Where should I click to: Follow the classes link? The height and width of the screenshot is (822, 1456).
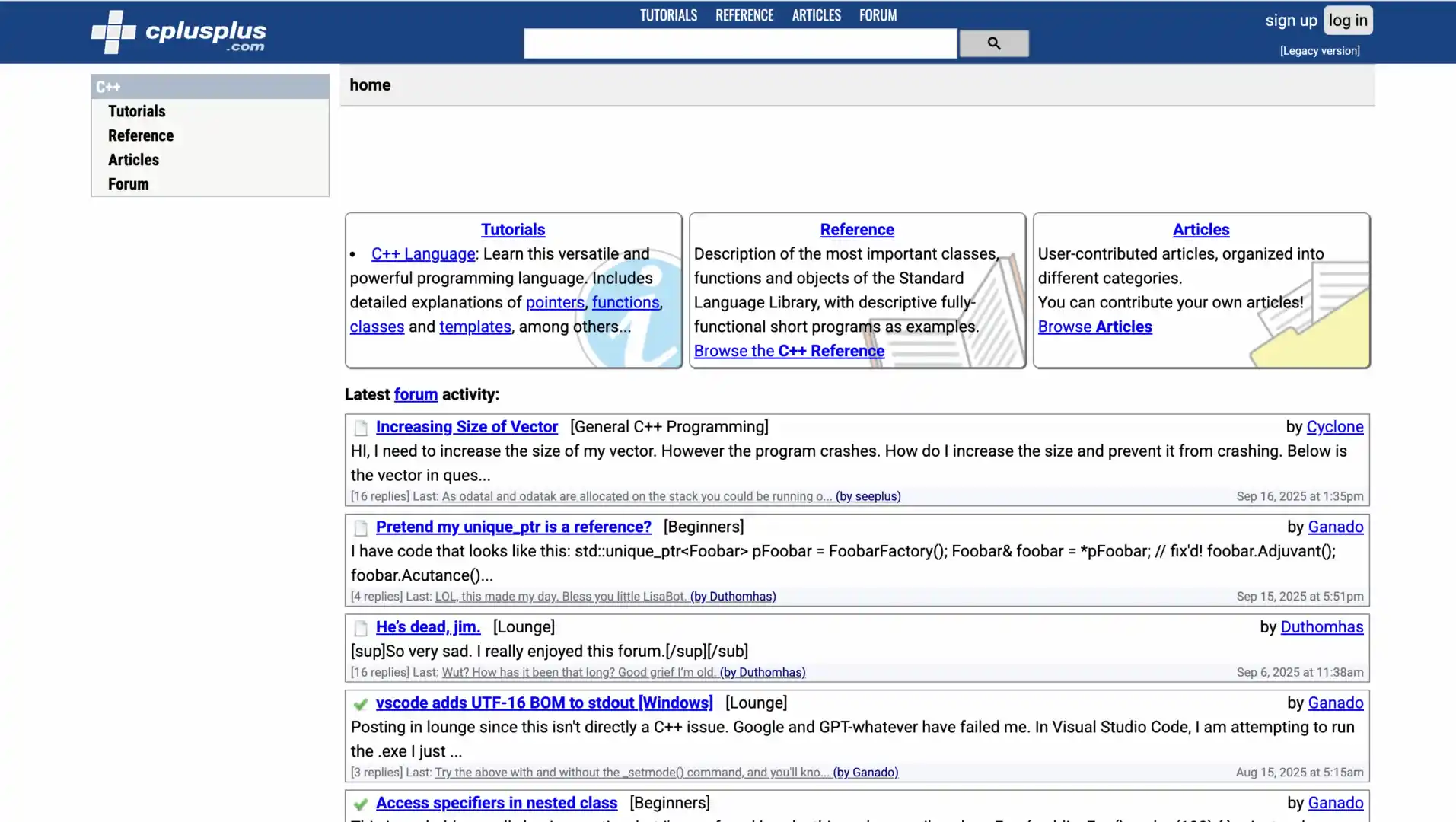(x=377, y=327)
